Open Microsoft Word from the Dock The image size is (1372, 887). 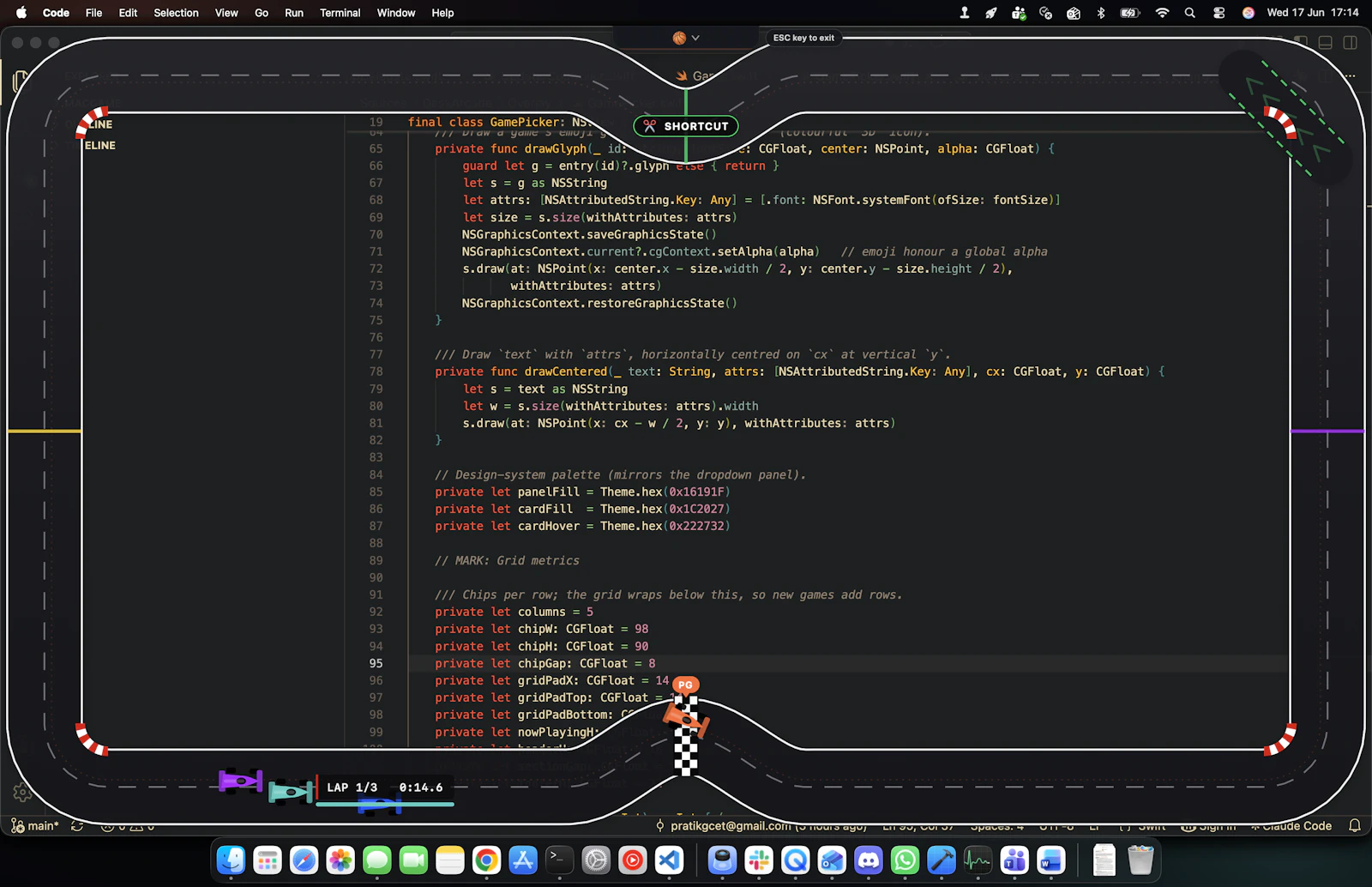click(1050, 860)
